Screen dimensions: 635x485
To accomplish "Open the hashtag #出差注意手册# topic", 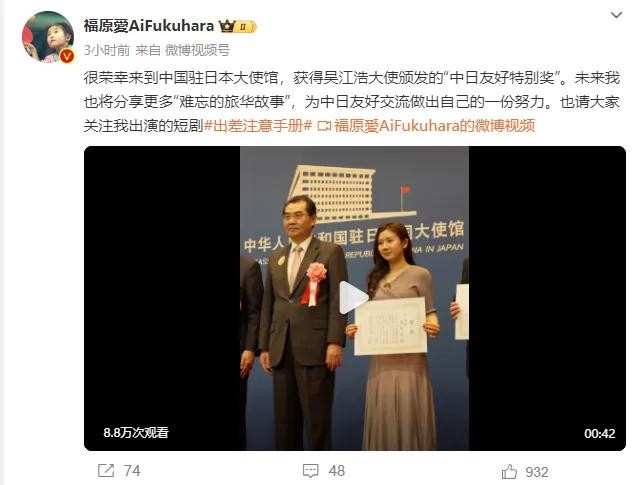I will point(258,126).
